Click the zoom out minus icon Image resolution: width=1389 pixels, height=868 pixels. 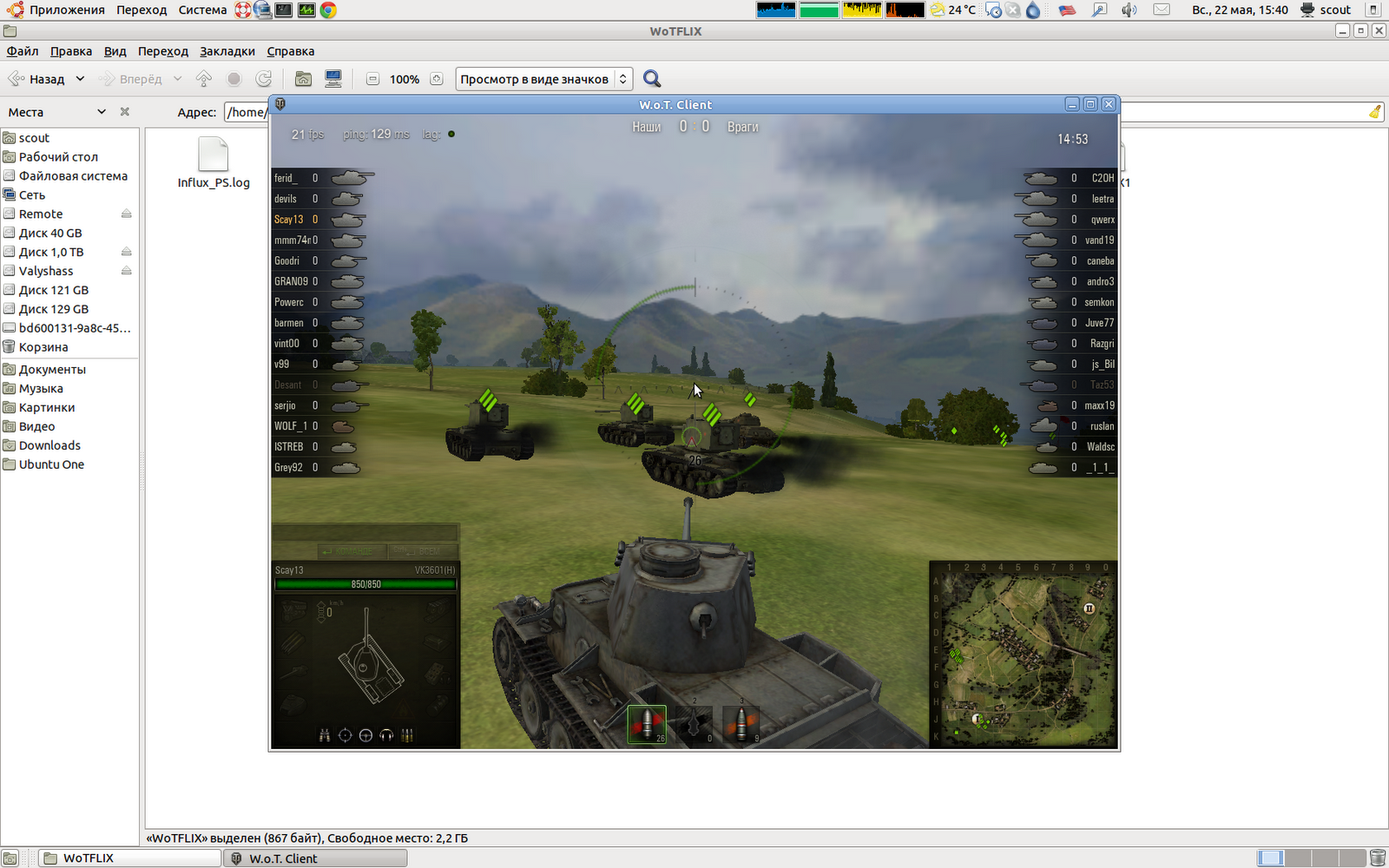(372, 79)
